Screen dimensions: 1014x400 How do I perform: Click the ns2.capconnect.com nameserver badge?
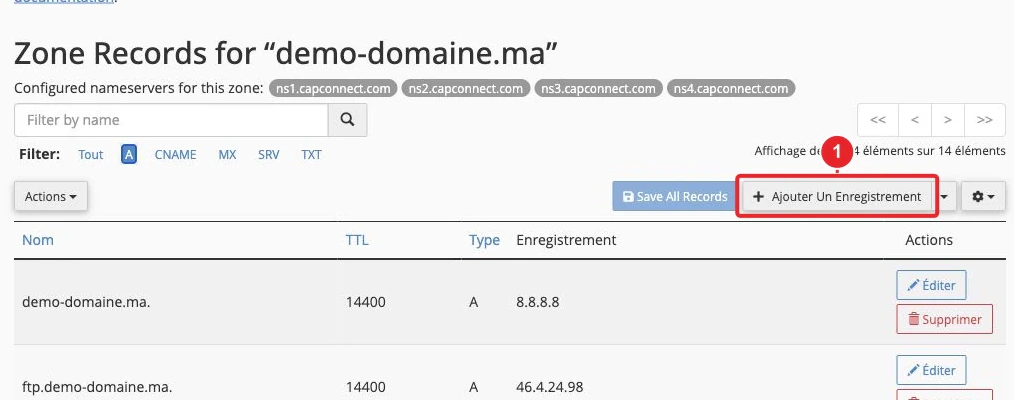[466, 89]
